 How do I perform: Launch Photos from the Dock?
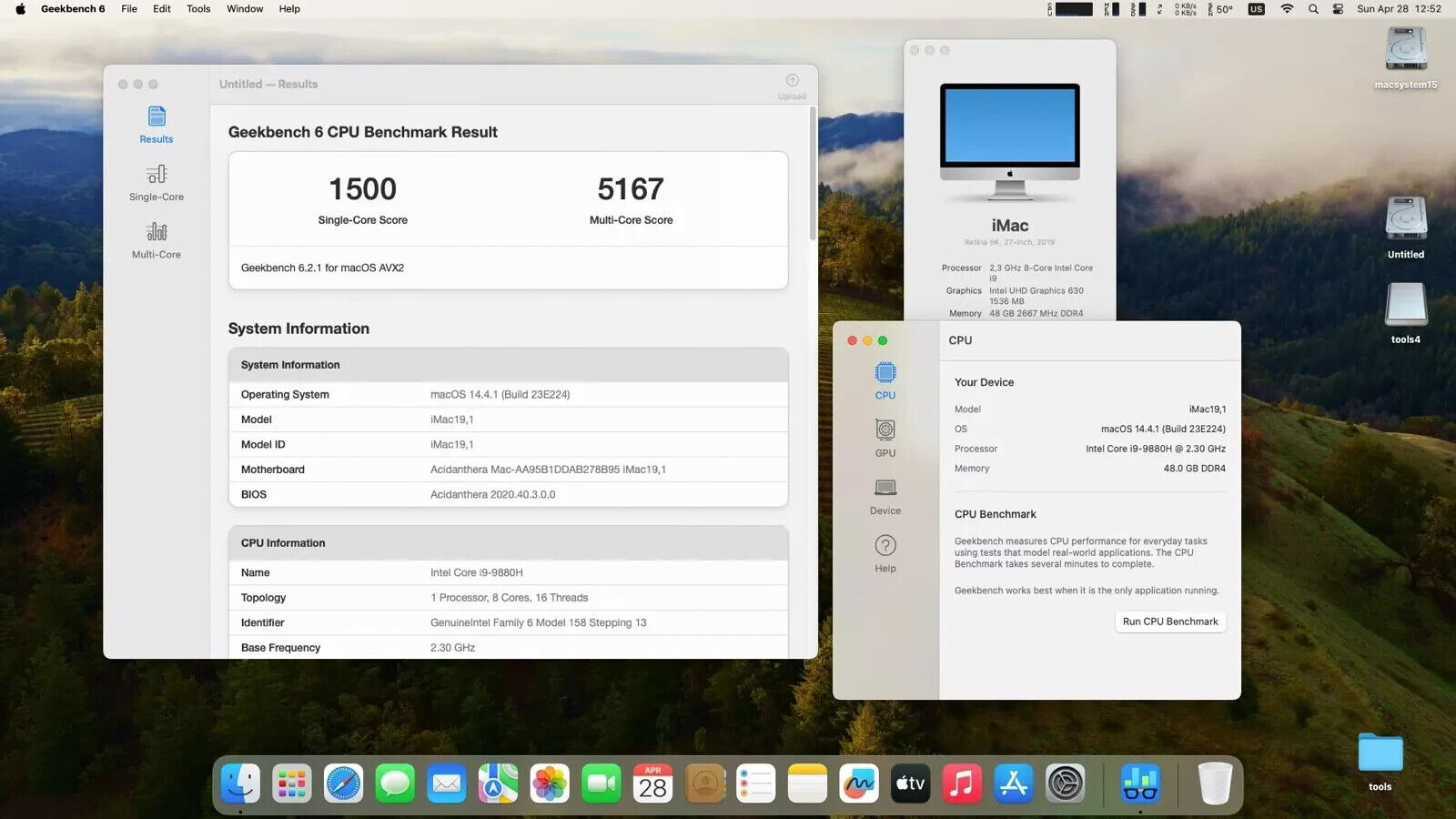coord(550,783)
